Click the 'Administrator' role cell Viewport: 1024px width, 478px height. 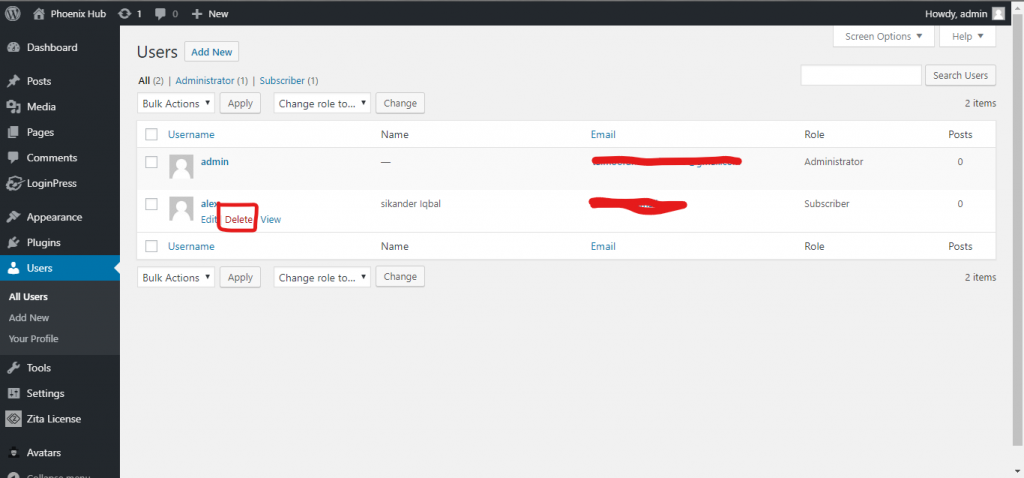[833, 161]
